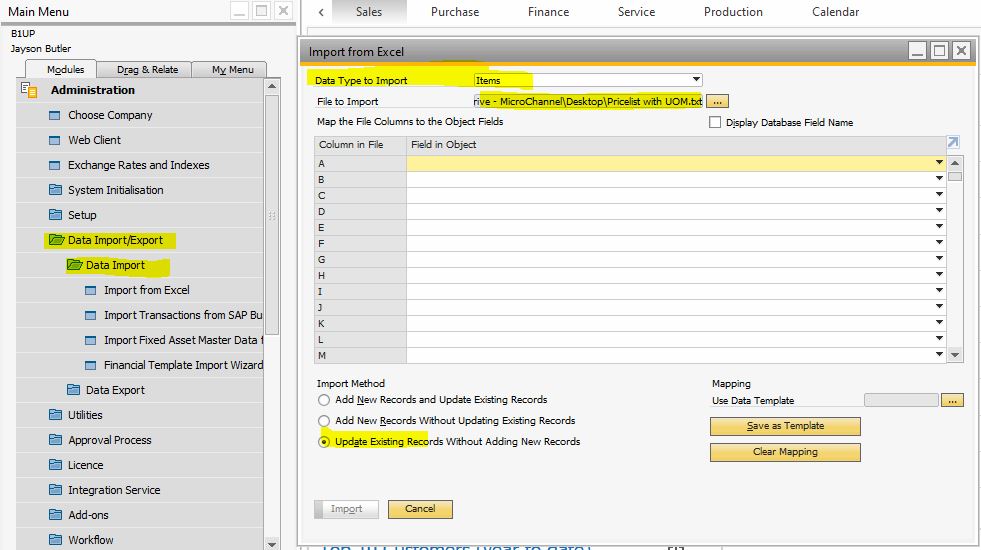Click the File to Import path field

coord(588,102)
